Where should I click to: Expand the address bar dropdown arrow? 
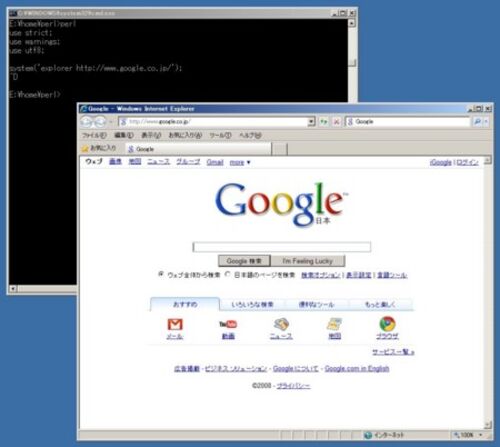[311, 122]
